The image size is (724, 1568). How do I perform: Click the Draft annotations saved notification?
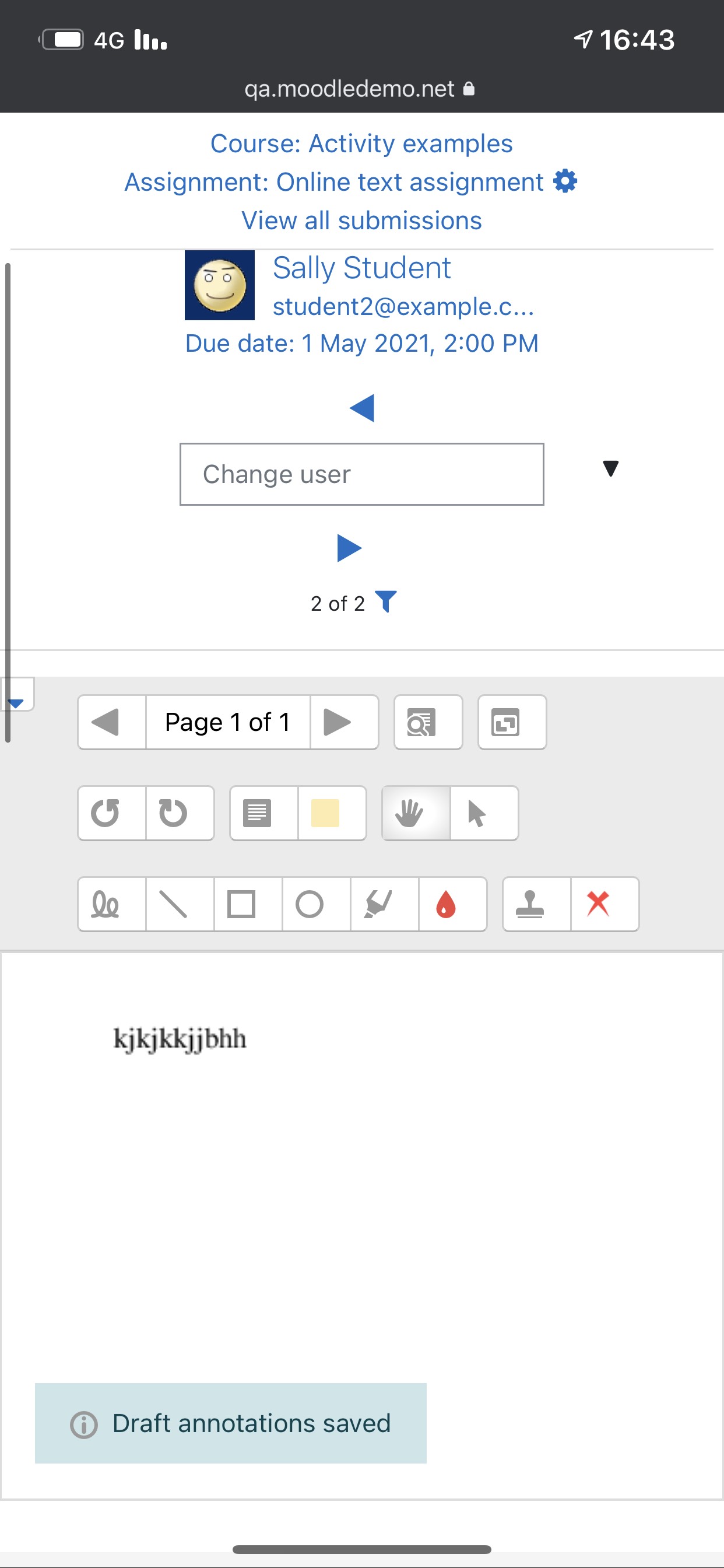tap(231, 1423)
